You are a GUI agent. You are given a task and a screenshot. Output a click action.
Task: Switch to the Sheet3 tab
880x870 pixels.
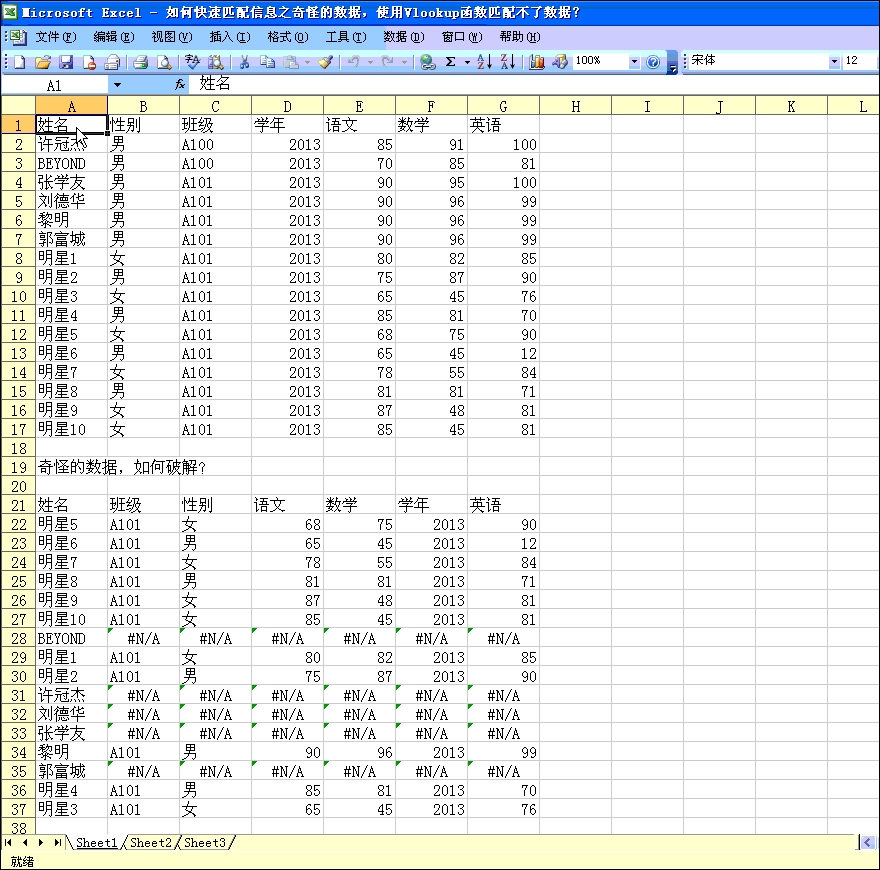coord(205,843)
